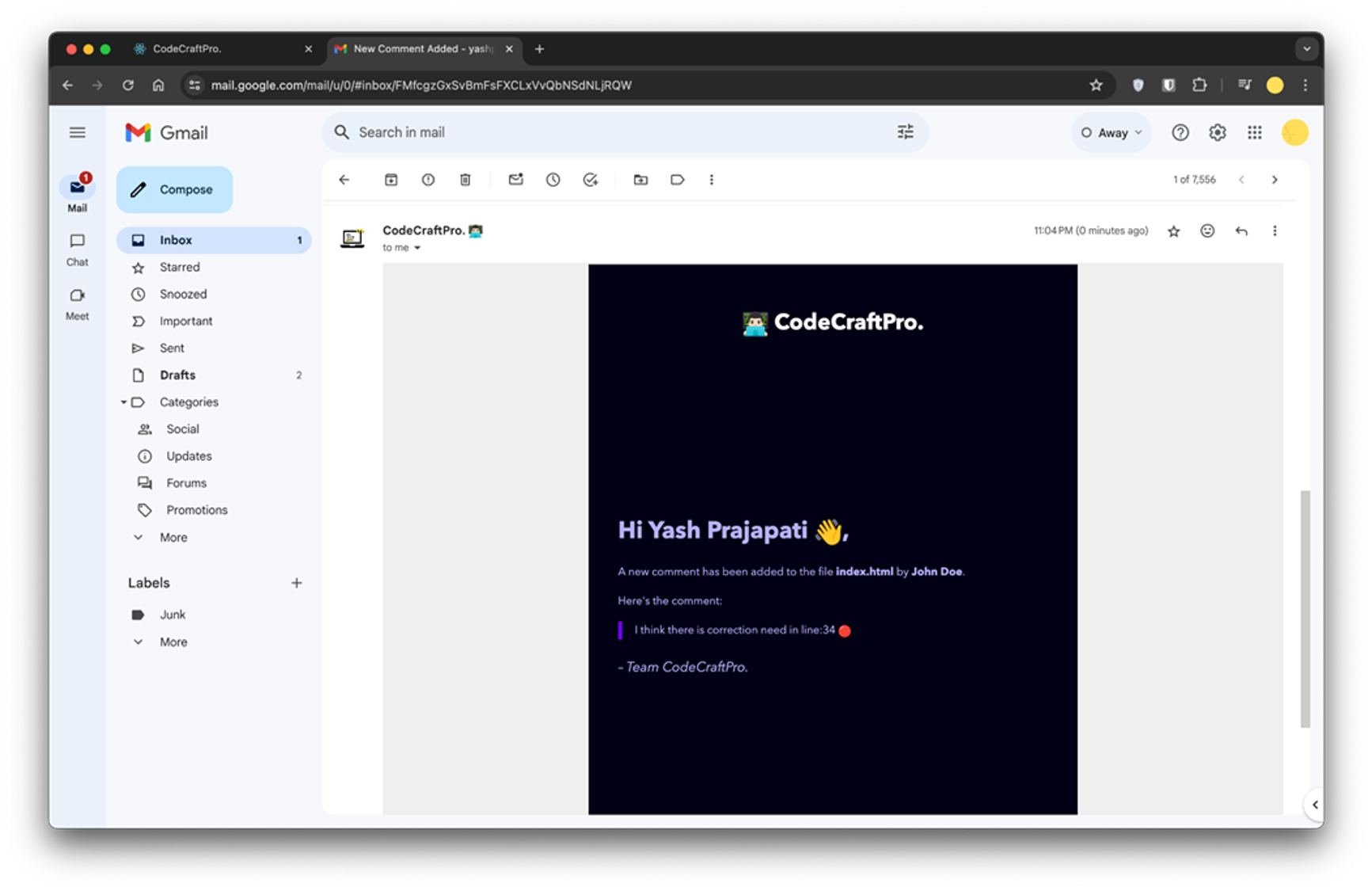1372x891 pixels.
Task: Switch to Meet in the side rail
Action: pos(77,303)
